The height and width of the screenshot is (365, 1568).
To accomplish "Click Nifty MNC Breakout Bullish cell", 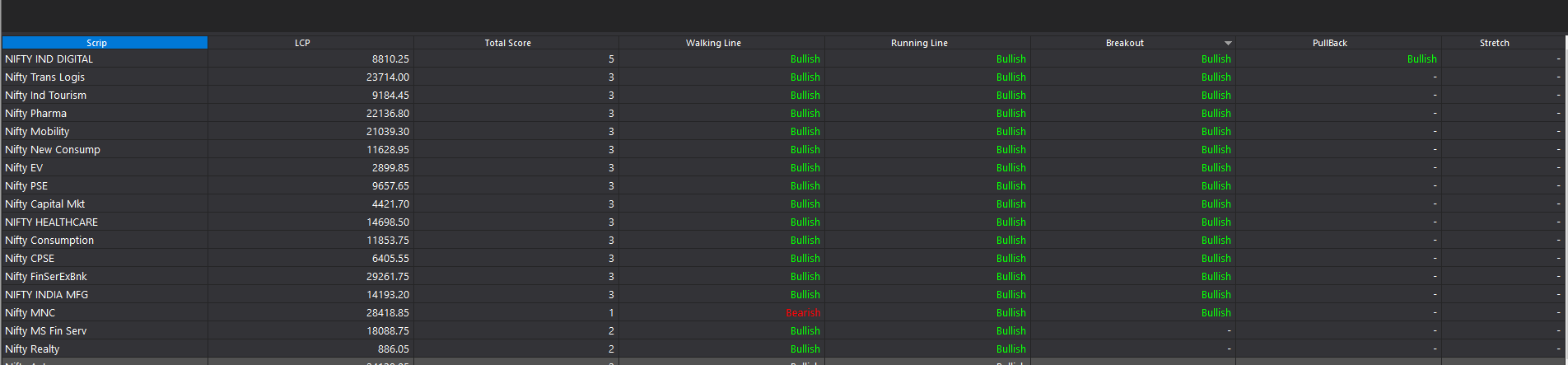I will tap(1216, 312).
